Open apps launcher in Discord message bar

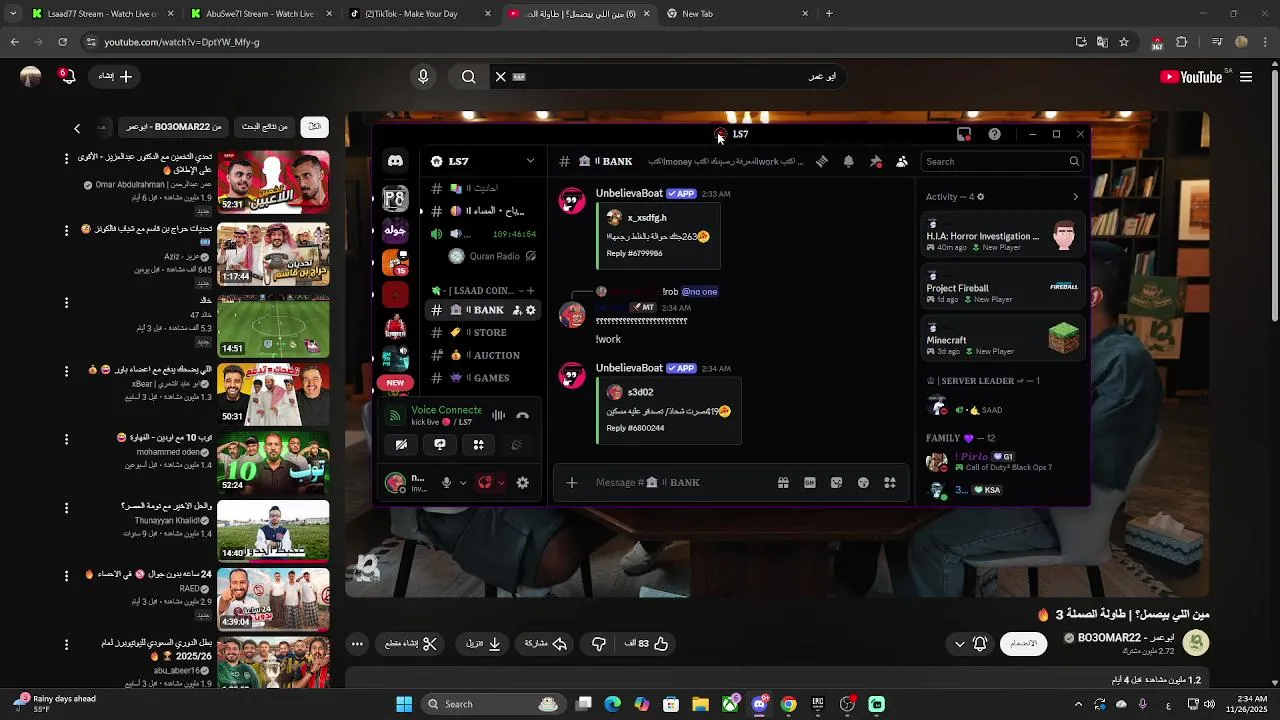889,483
